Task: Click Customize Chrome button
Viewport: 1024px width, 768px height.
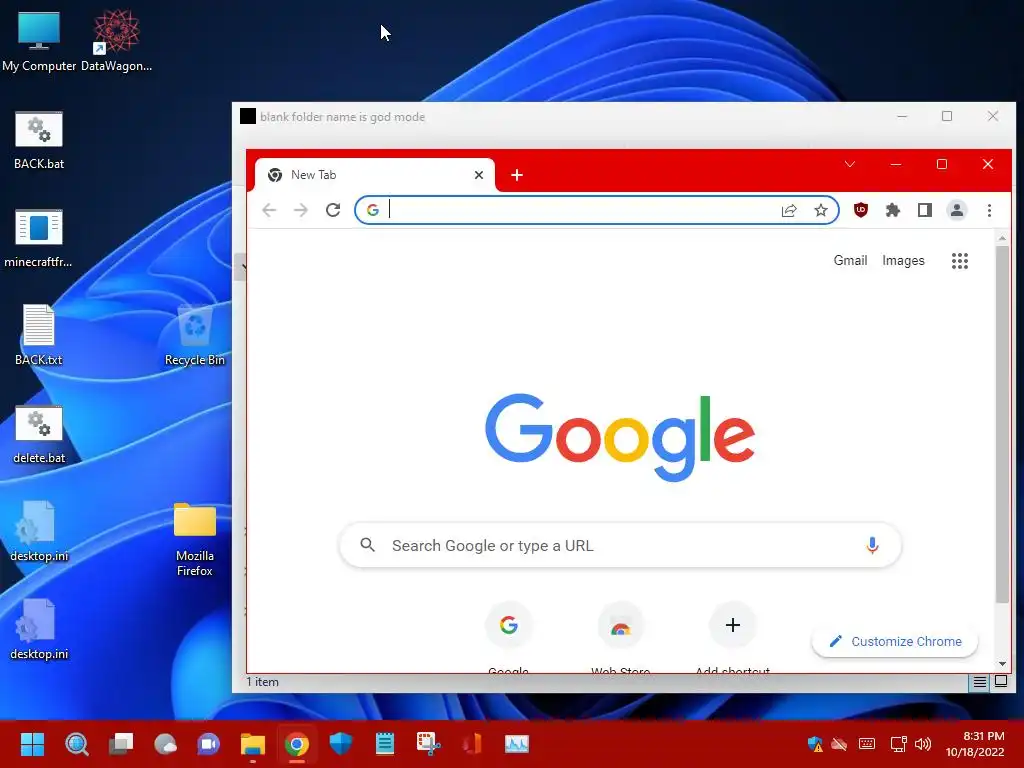Action: [x=895, y=641]
